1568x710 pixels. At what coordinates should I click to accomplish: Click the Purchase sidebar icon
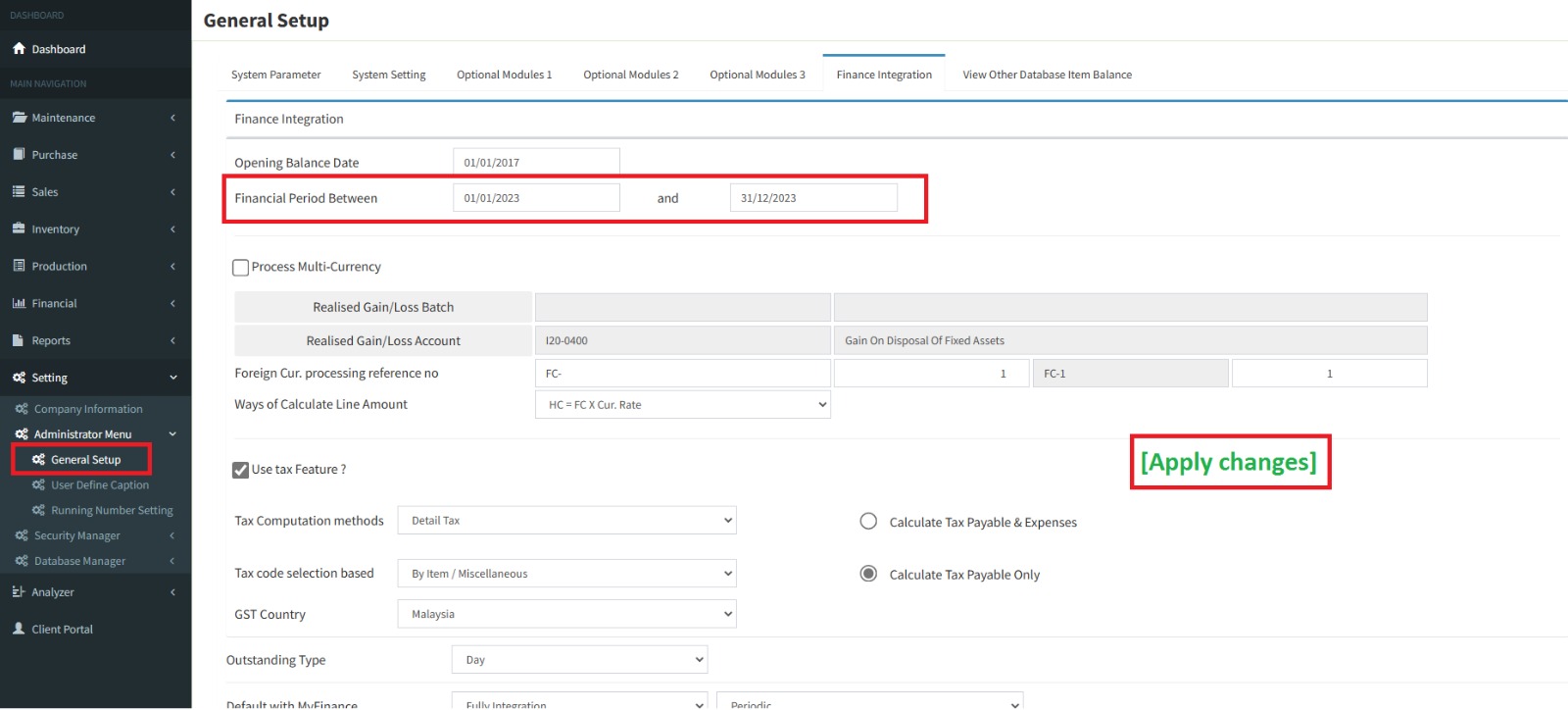click(19, 155)
